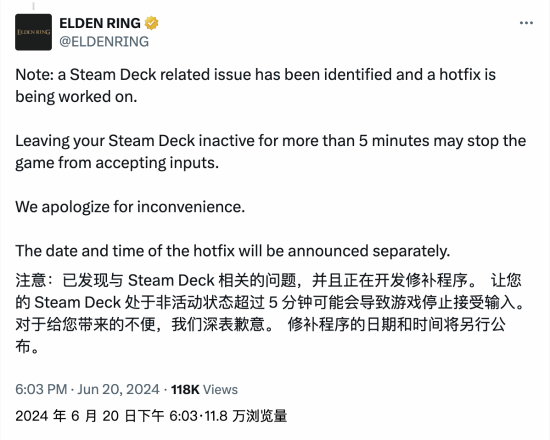Image resolution: width=550 pixels, height=440 pixels.
Task: Select the "Leaving your Steam Deck inactive" line
Action: (270, 141)
